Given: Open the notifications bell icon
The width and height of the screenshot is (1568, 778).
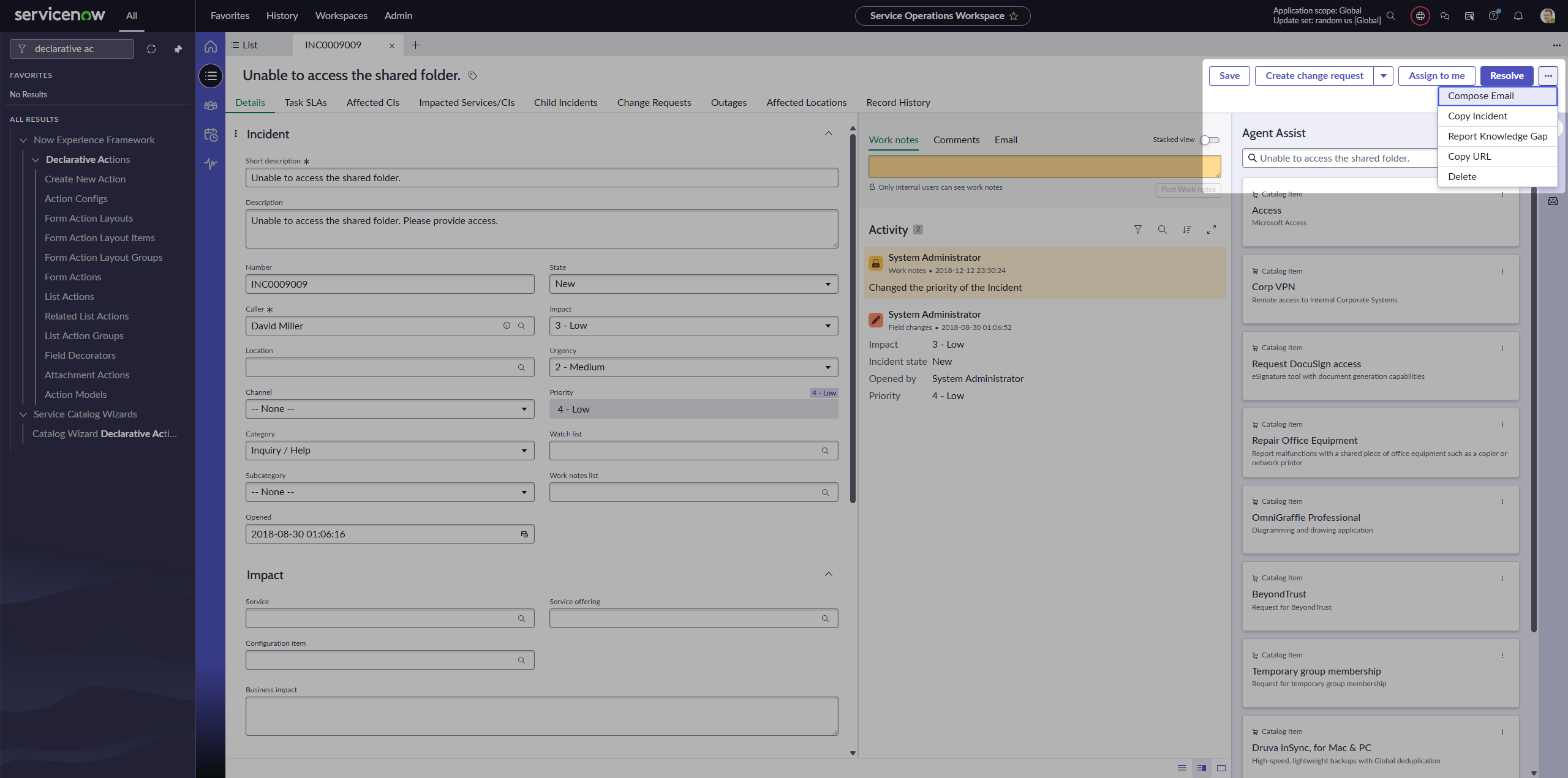Looking at the screenshot, I should [1518, 16].
